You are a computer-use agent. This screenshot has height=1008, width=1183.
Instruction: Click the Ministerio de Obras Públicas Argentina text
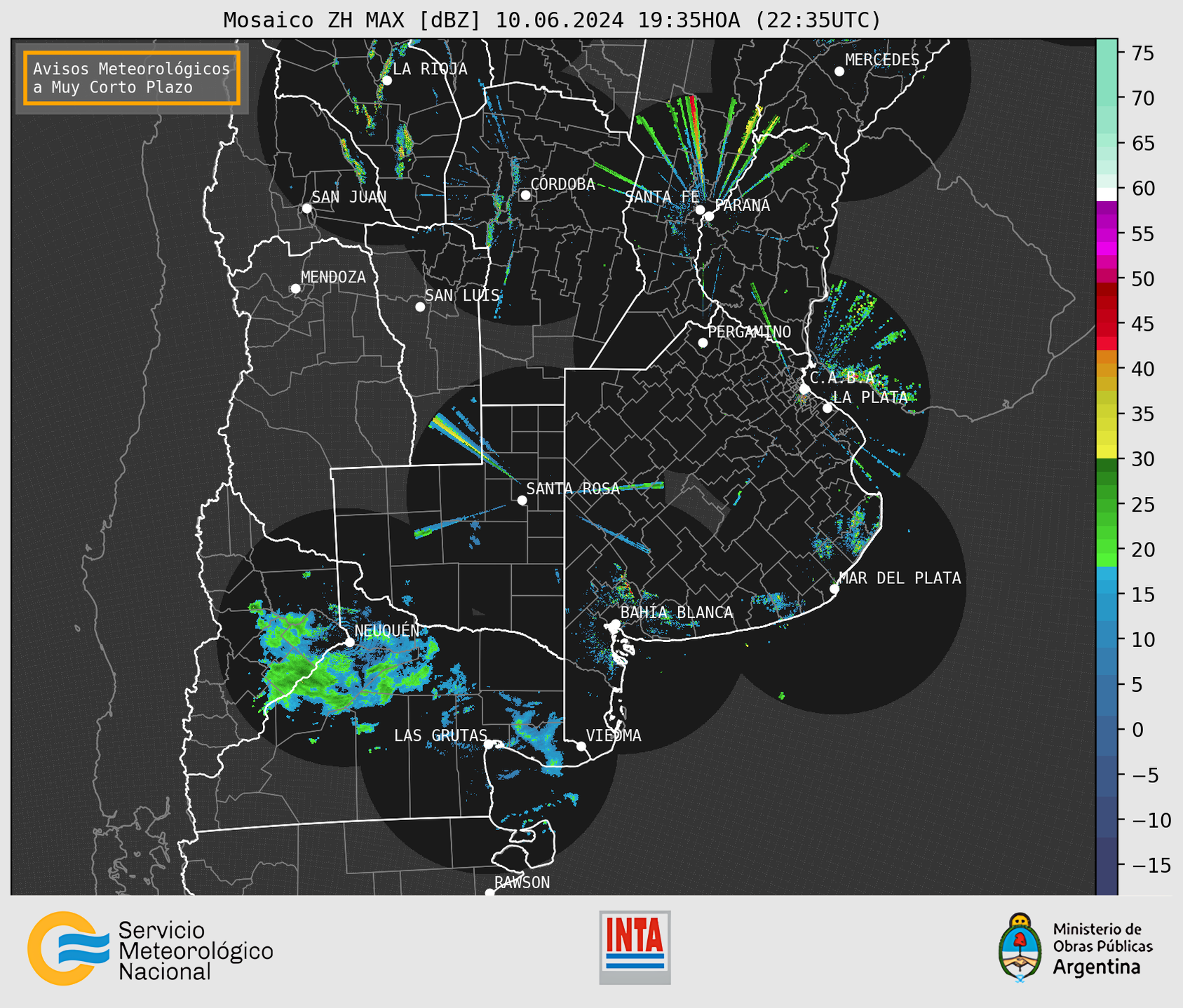click(x=1102, y=948)
